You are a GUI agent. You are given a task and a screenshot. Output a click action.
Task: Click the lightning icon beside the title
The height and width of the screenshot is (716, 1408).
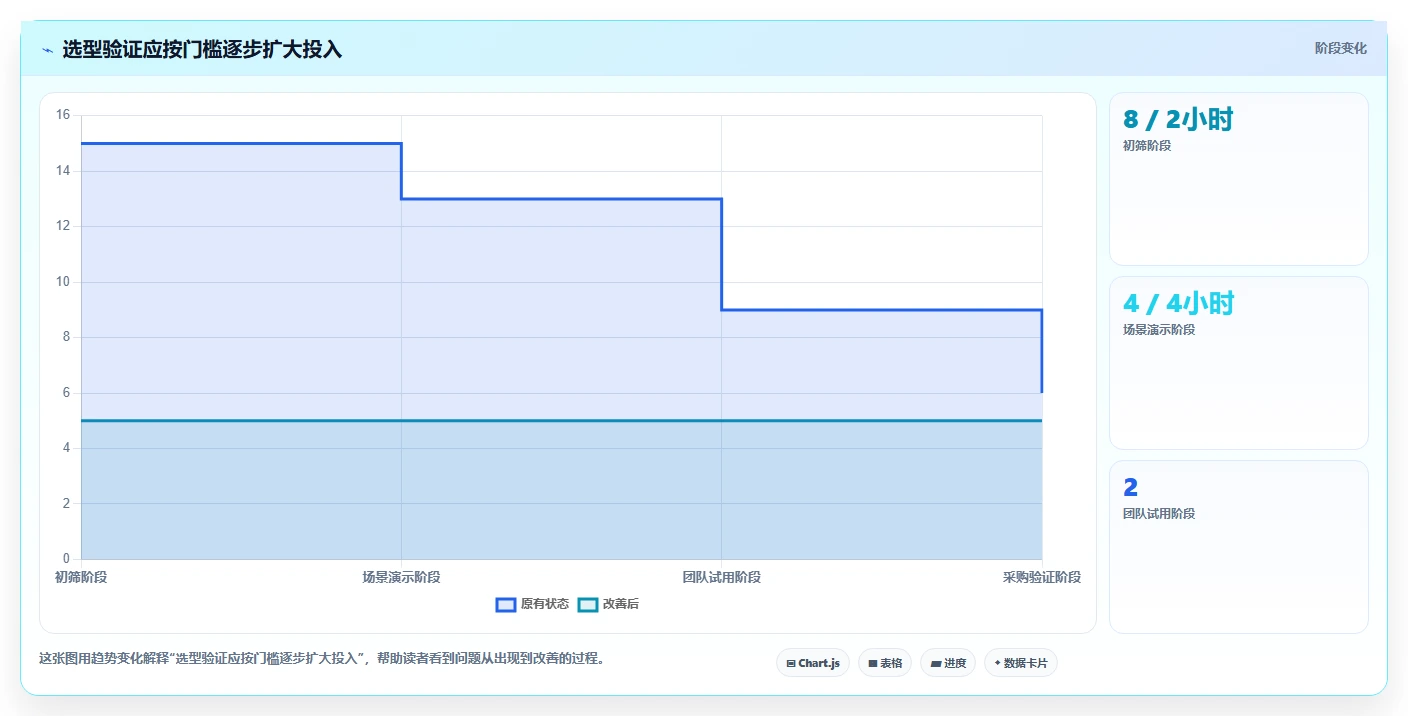pyautogui.click(x=47, y=50)
